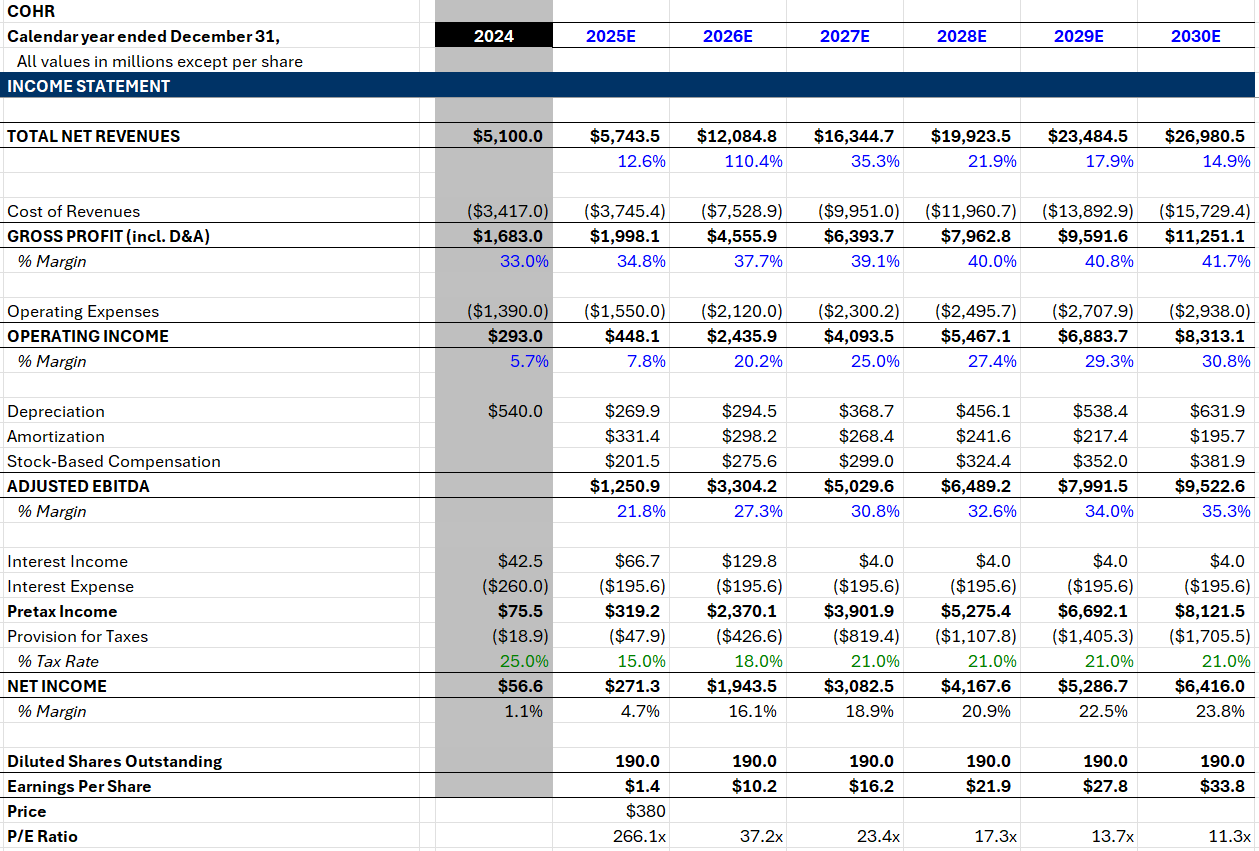Screen dimensions: 1259x851
Task: Click 2029E EBITDA margin 34.0%
Action: pos(1109,511)
